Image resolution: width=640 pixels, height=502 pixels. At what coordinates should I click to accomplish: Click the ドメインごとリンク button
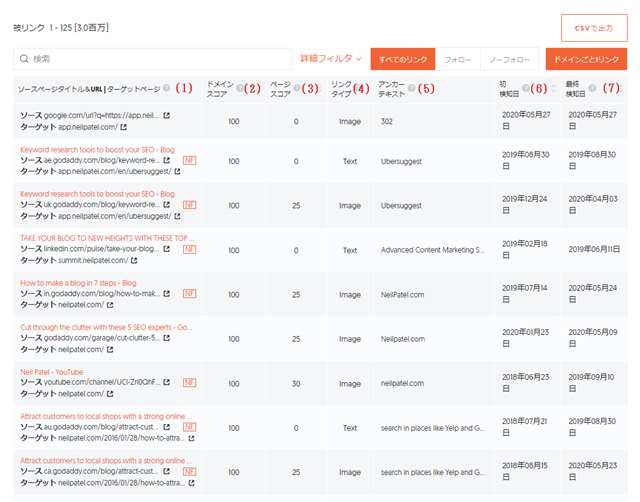(586, 59)
